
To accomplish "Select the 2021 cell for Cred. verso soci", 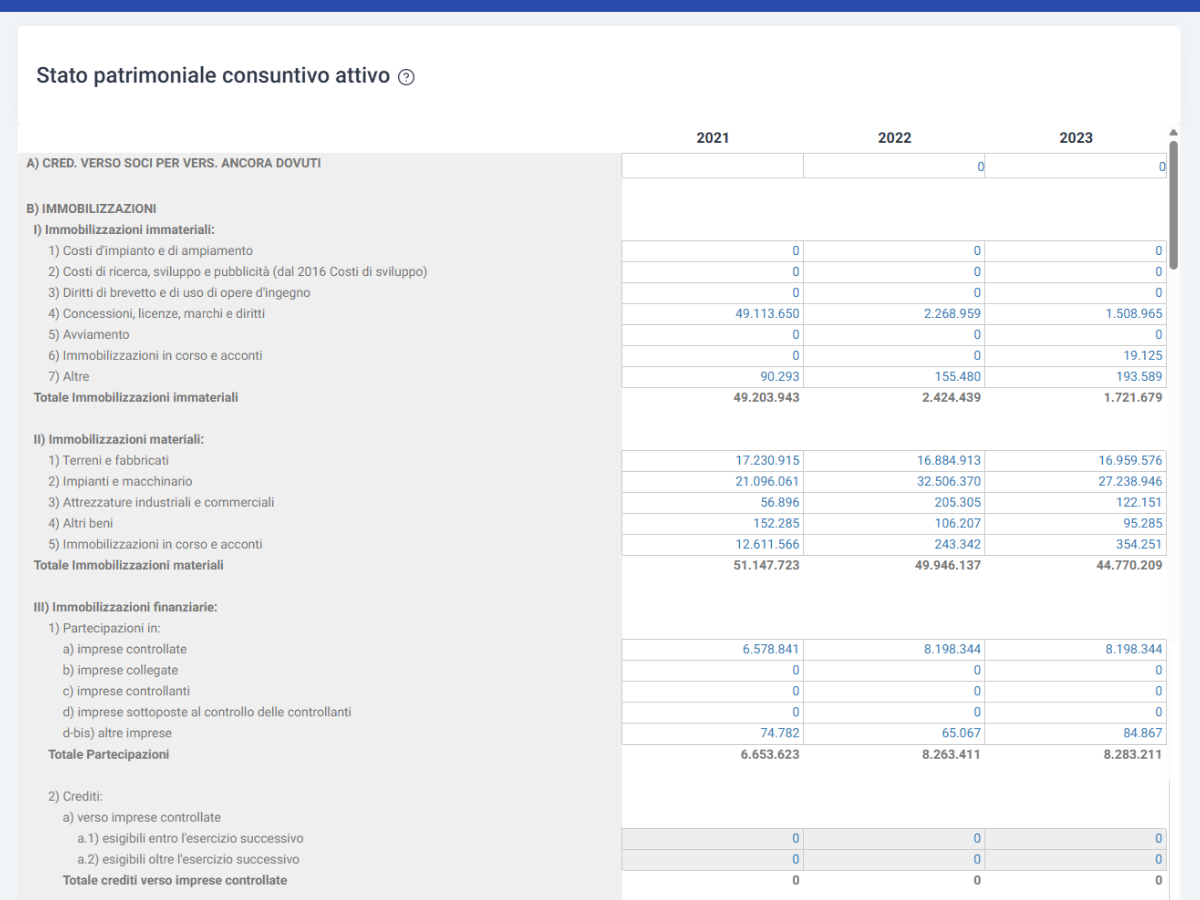I will [x=713, y=167].
